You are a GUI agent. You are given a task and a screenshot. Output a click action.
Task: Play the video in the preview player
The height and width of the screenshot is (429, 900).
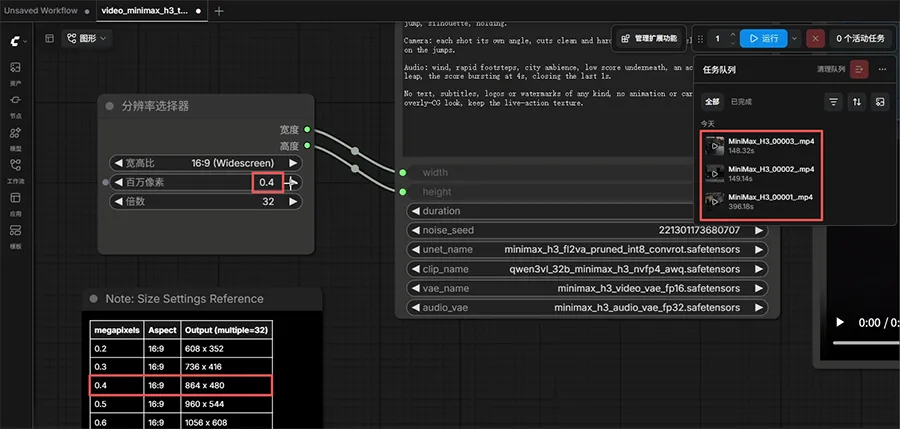tap(840, 323)
